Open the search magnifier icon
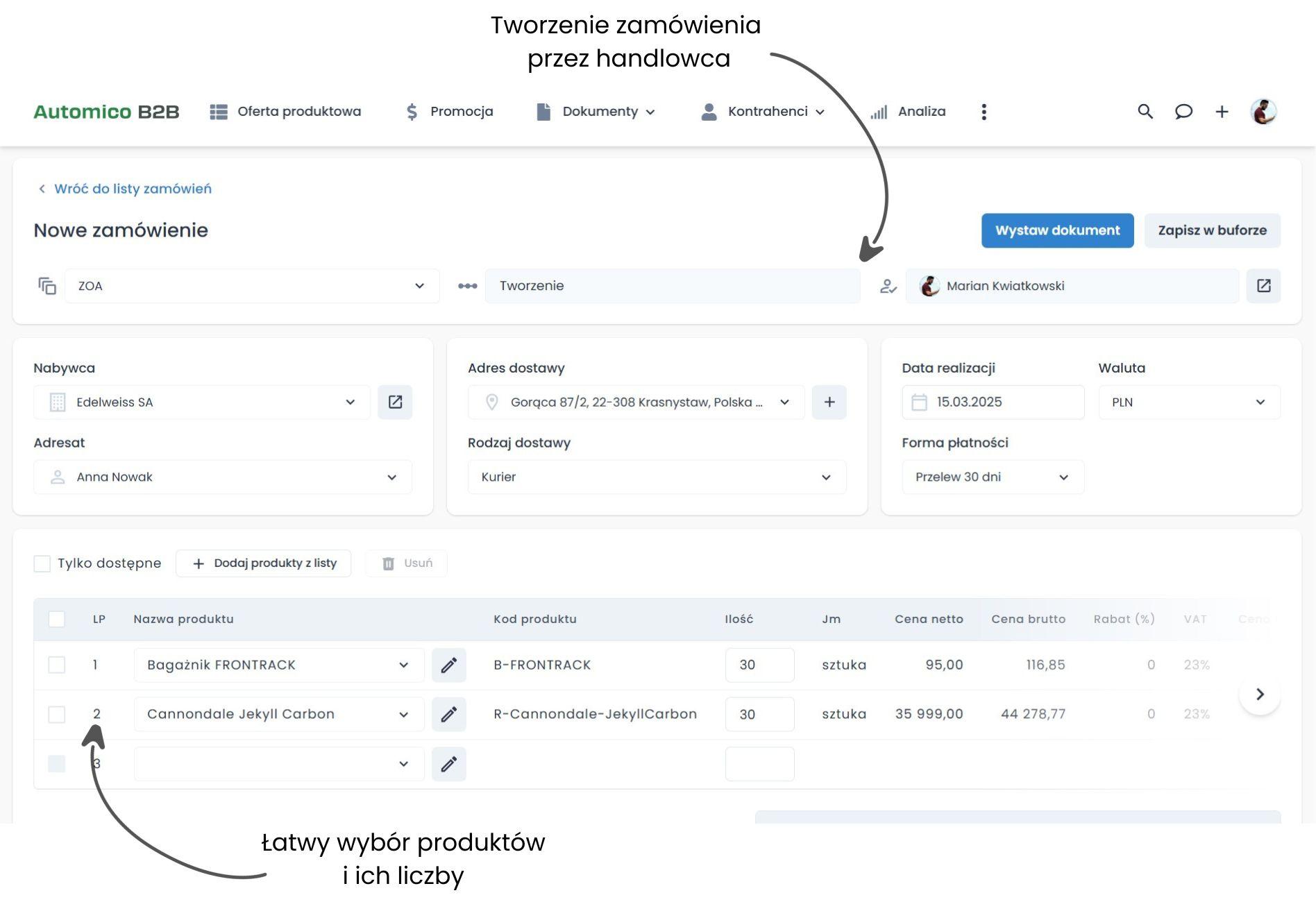This screenshot has height=902, width=1316. [1145, 112]
